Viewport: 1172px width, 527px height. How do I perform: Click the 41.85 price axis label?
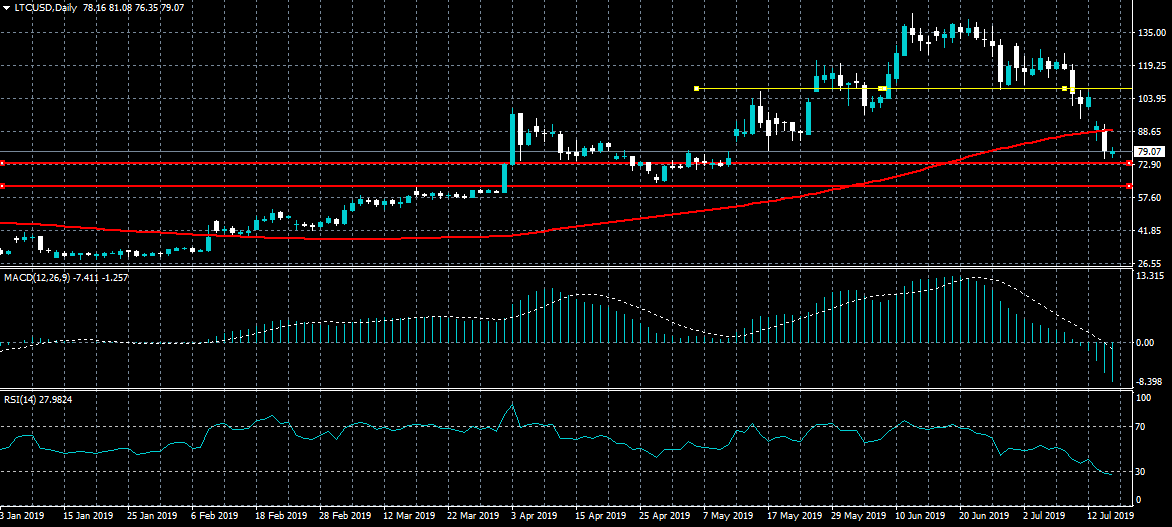[x=1149, y=230]
